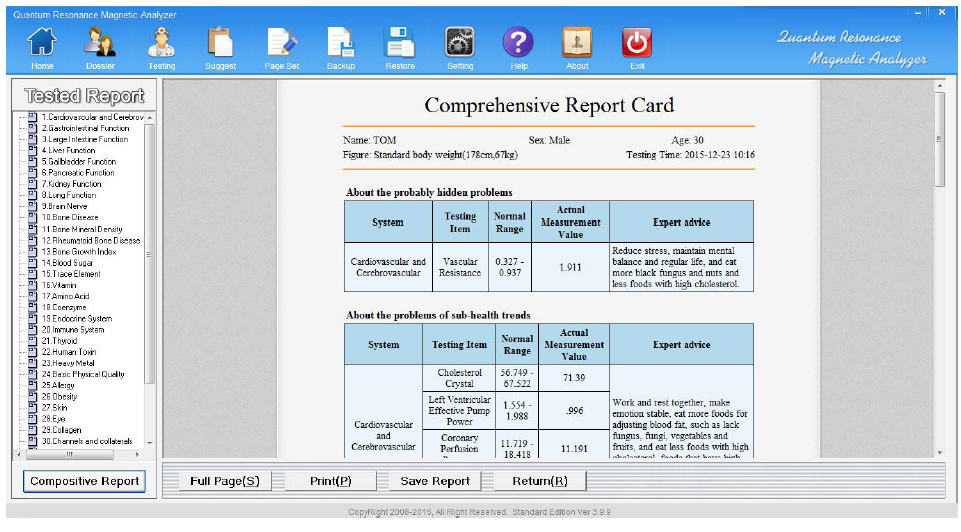Click the report viewer scroll-up arrow
The width and height of the screenshot is (961, 532).
coord(940,86)
